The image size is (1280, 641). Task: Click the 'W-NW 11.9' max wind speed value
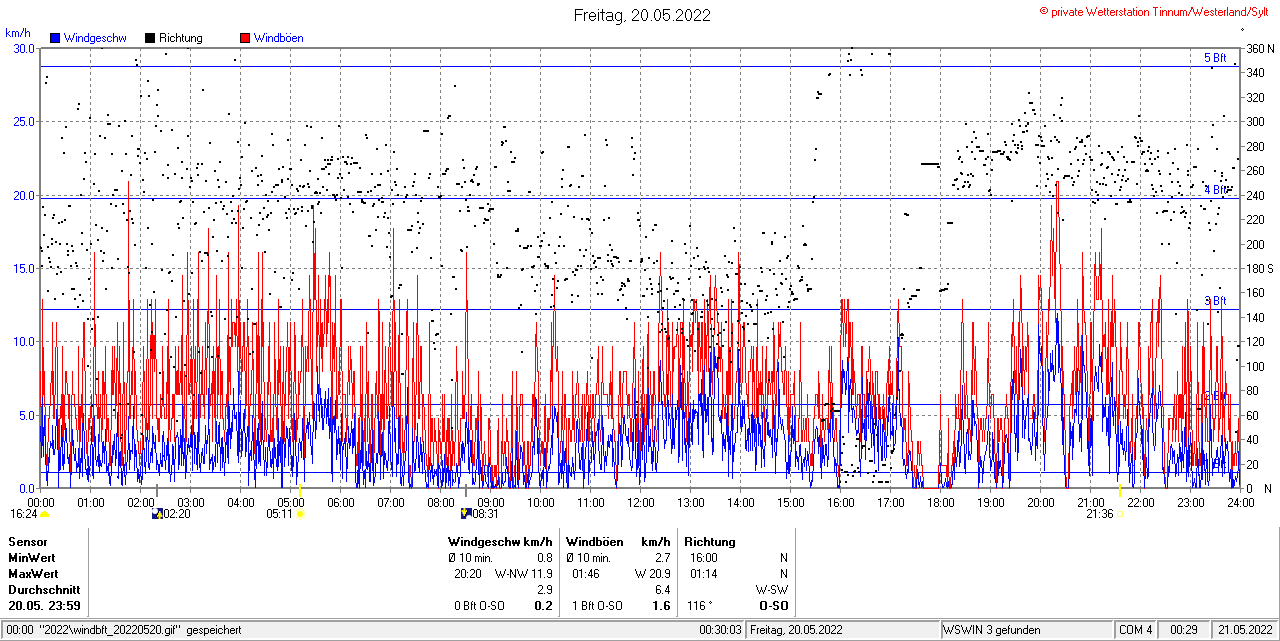tap(524, 574)
